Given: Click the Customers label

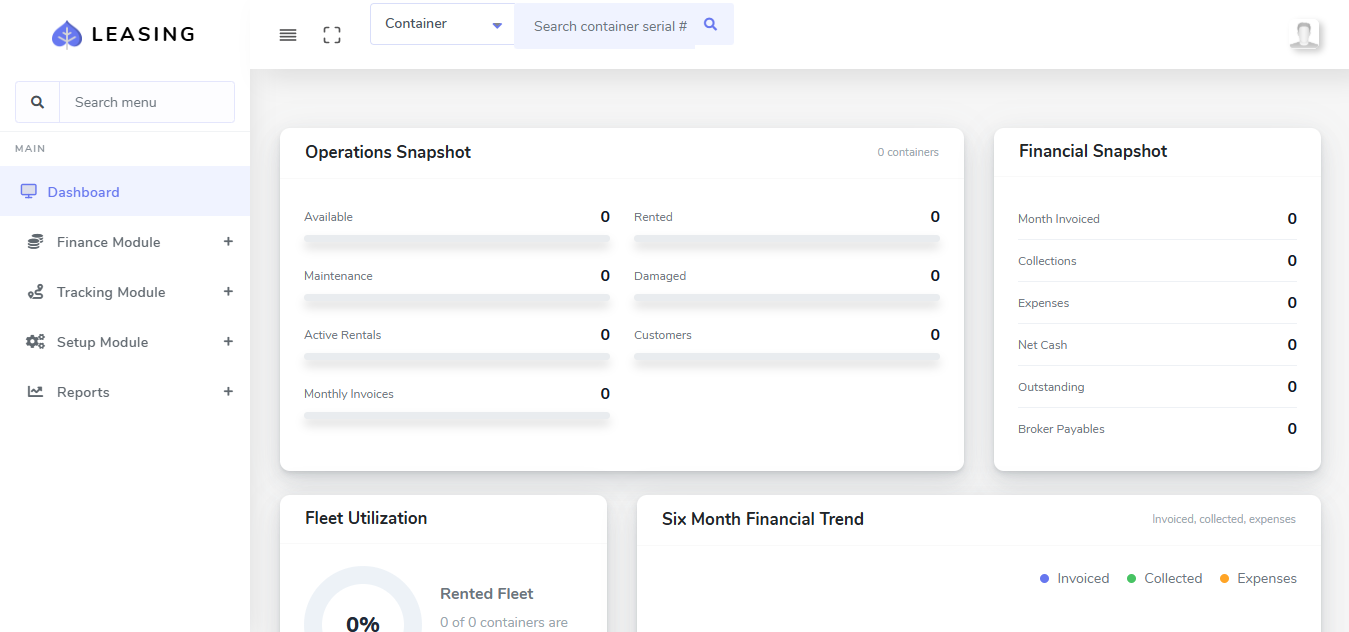Looking at the screenshot, I should pos(663,335).
